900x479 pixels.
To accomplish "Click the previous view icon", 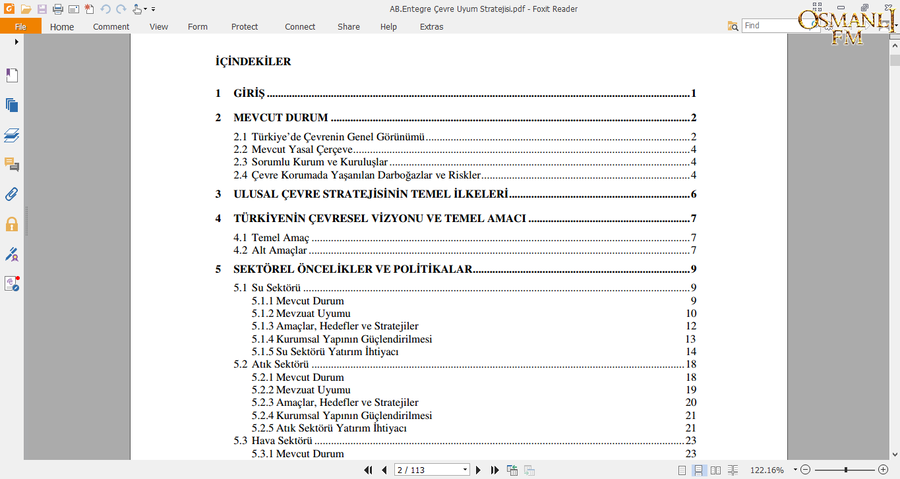I will click(x=512, y=470).
